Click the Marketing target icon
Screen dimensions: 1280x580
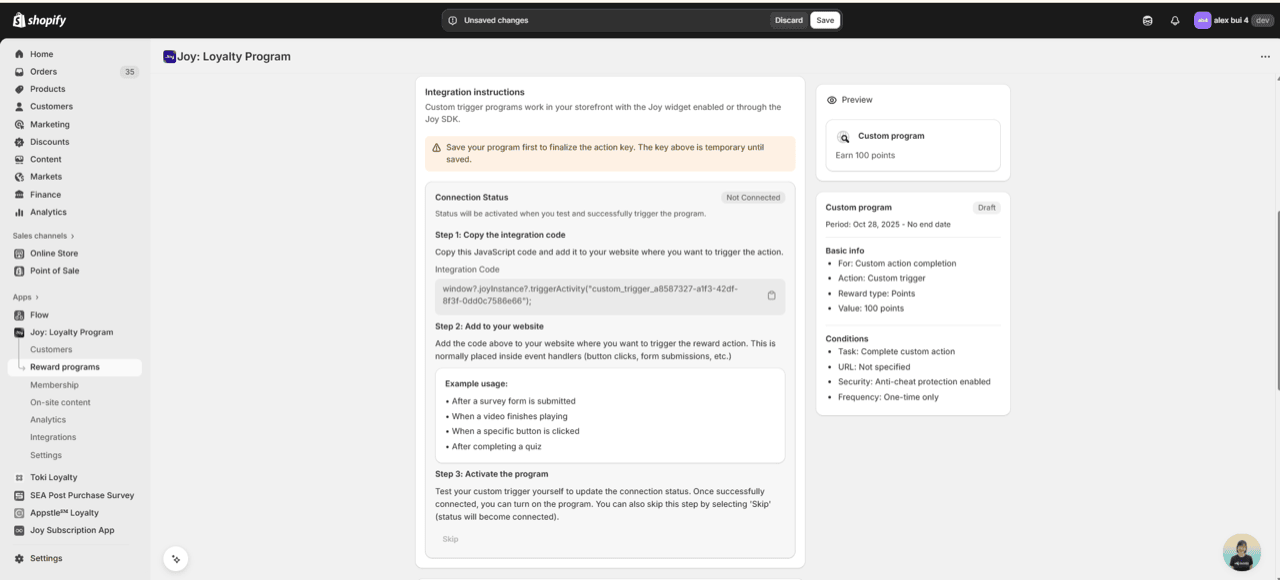coord(19,124)
